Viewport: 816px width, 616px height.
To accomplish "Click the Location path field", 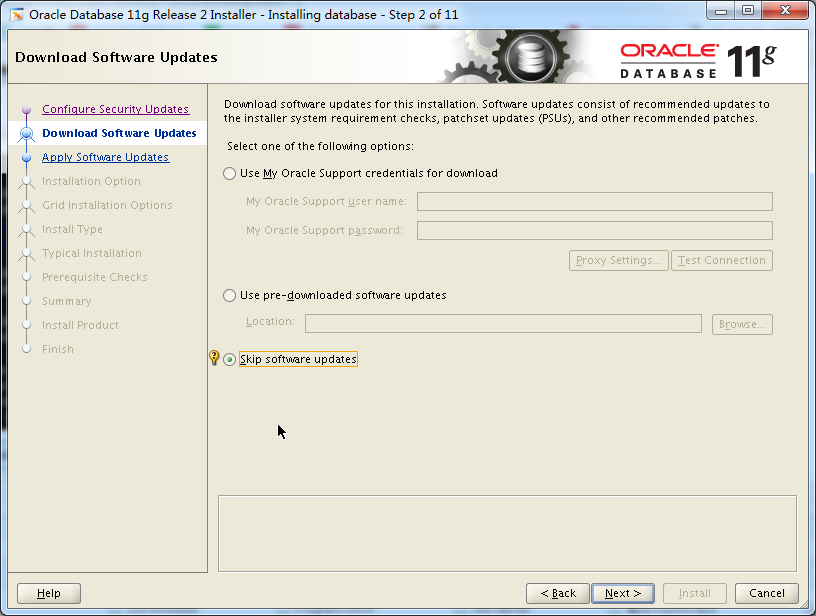I will [x=503, y=324].
